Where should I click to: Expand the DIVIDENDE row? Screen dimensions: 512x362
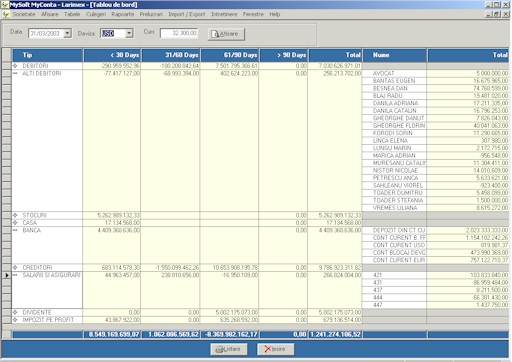click(15, 312)
